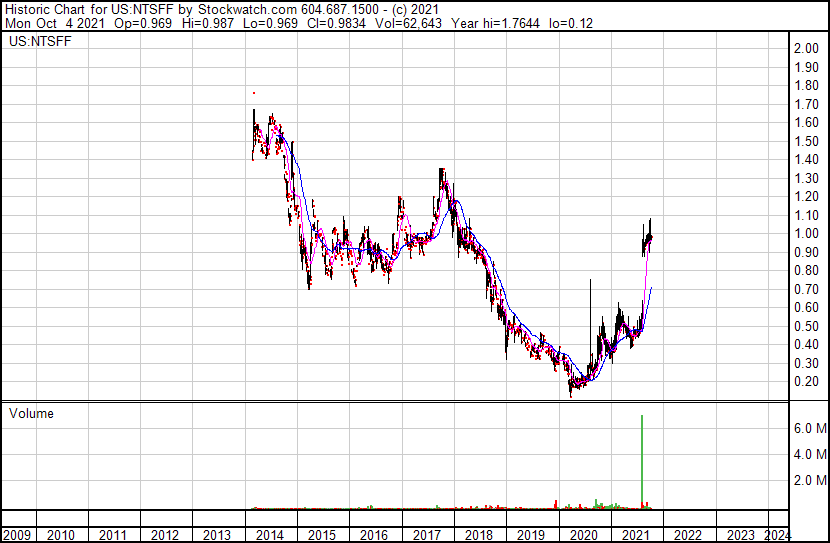Click the 0.30 price axis label

[806, 363]
